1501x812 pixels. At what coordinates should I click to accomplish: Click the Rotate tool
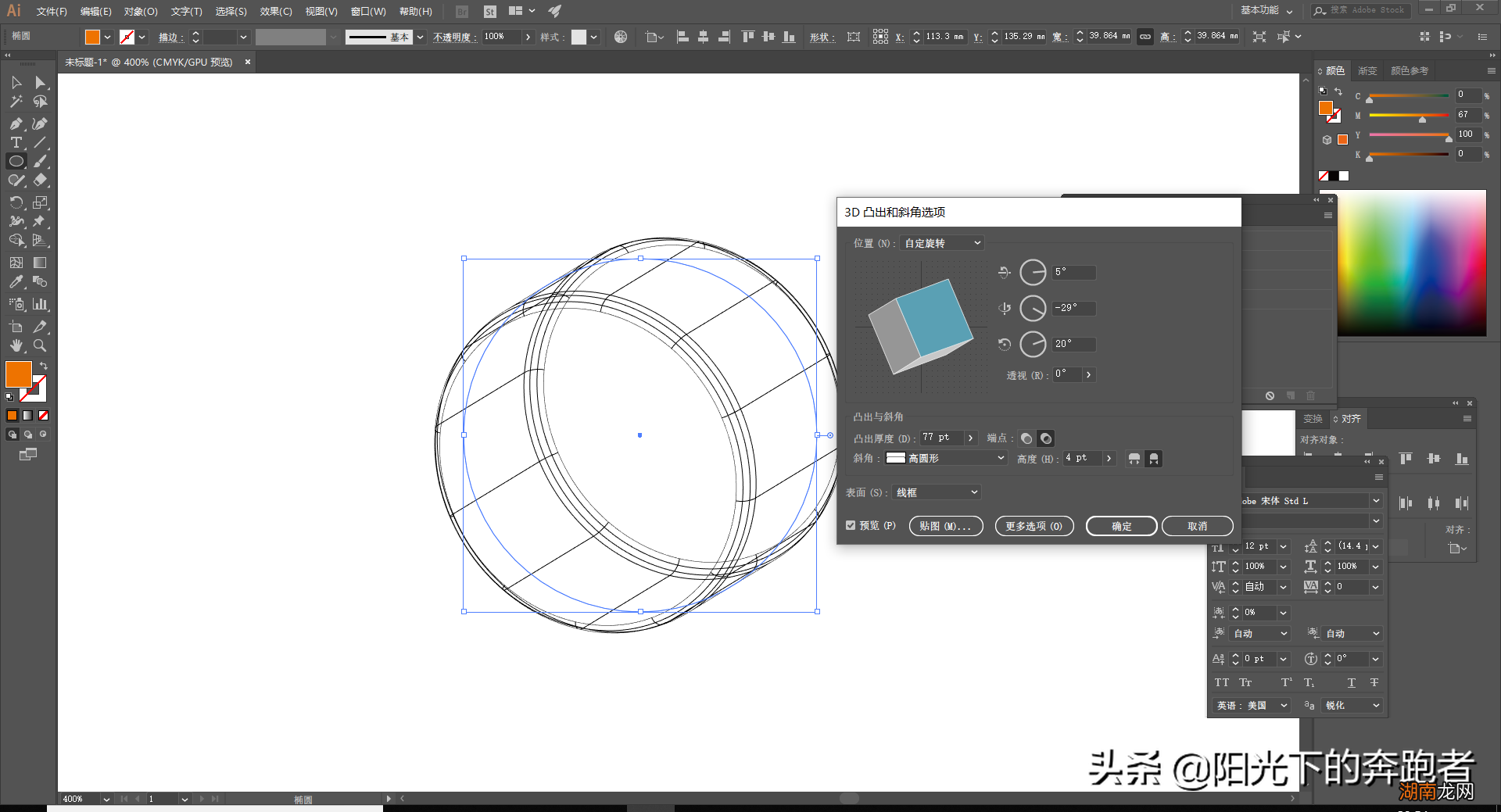click(16, 202)
